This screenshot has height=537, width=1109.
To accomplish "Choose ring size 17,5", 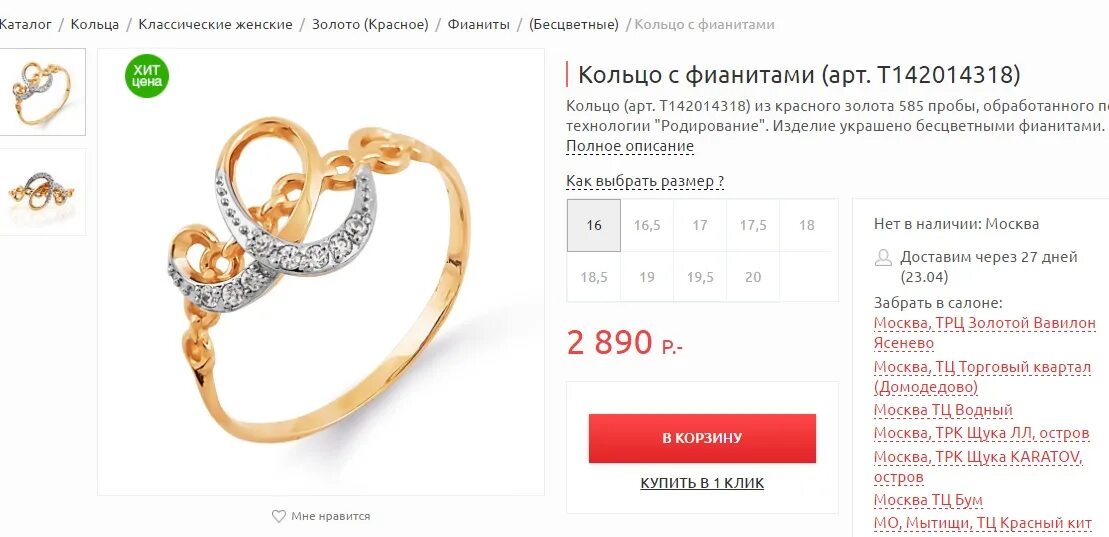I will 753,225.
